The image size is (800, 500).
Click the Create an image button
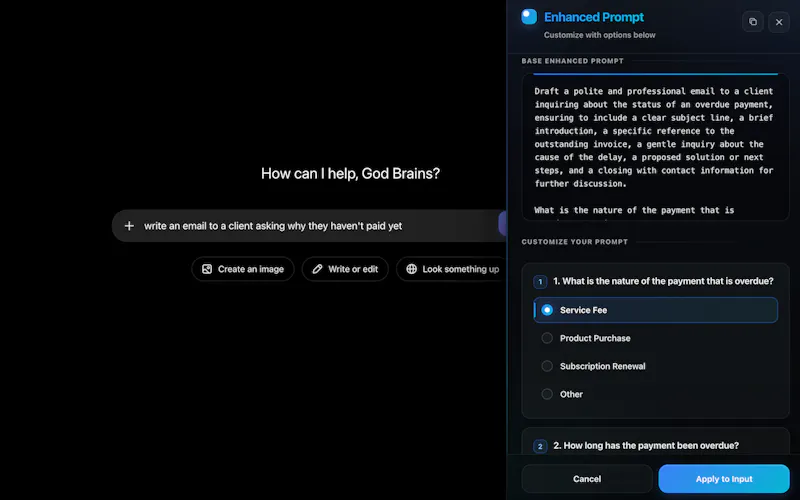[243, 269]
